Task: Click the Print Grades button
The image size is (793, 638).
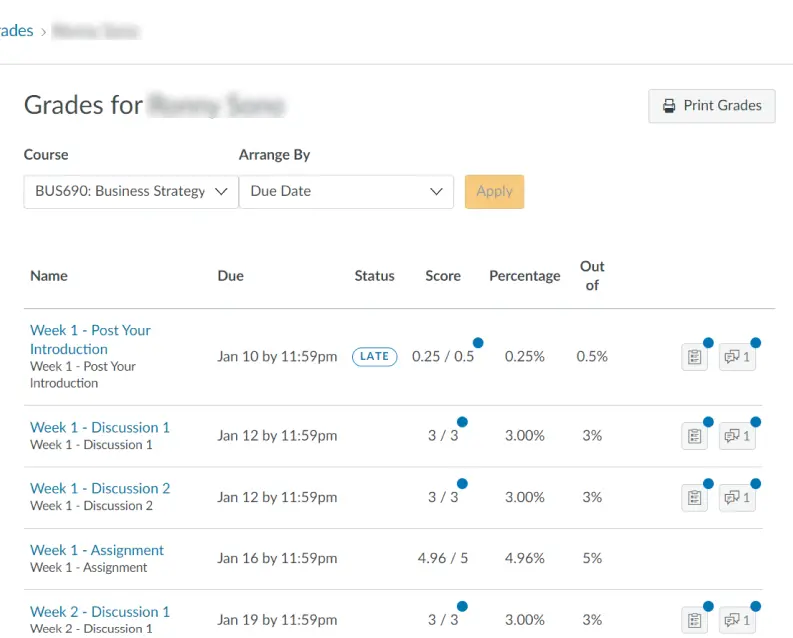Action: pyautogui.click(x=712, y=106)
